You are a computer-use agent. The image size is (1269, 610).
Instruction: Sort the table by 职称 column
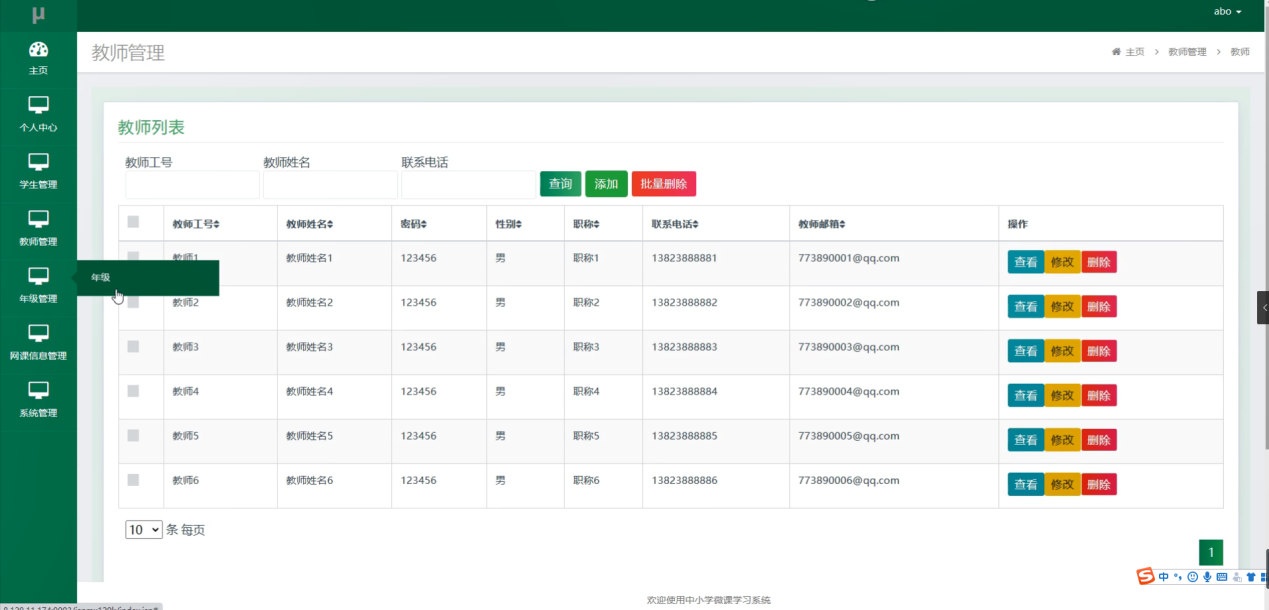[587, 224]
